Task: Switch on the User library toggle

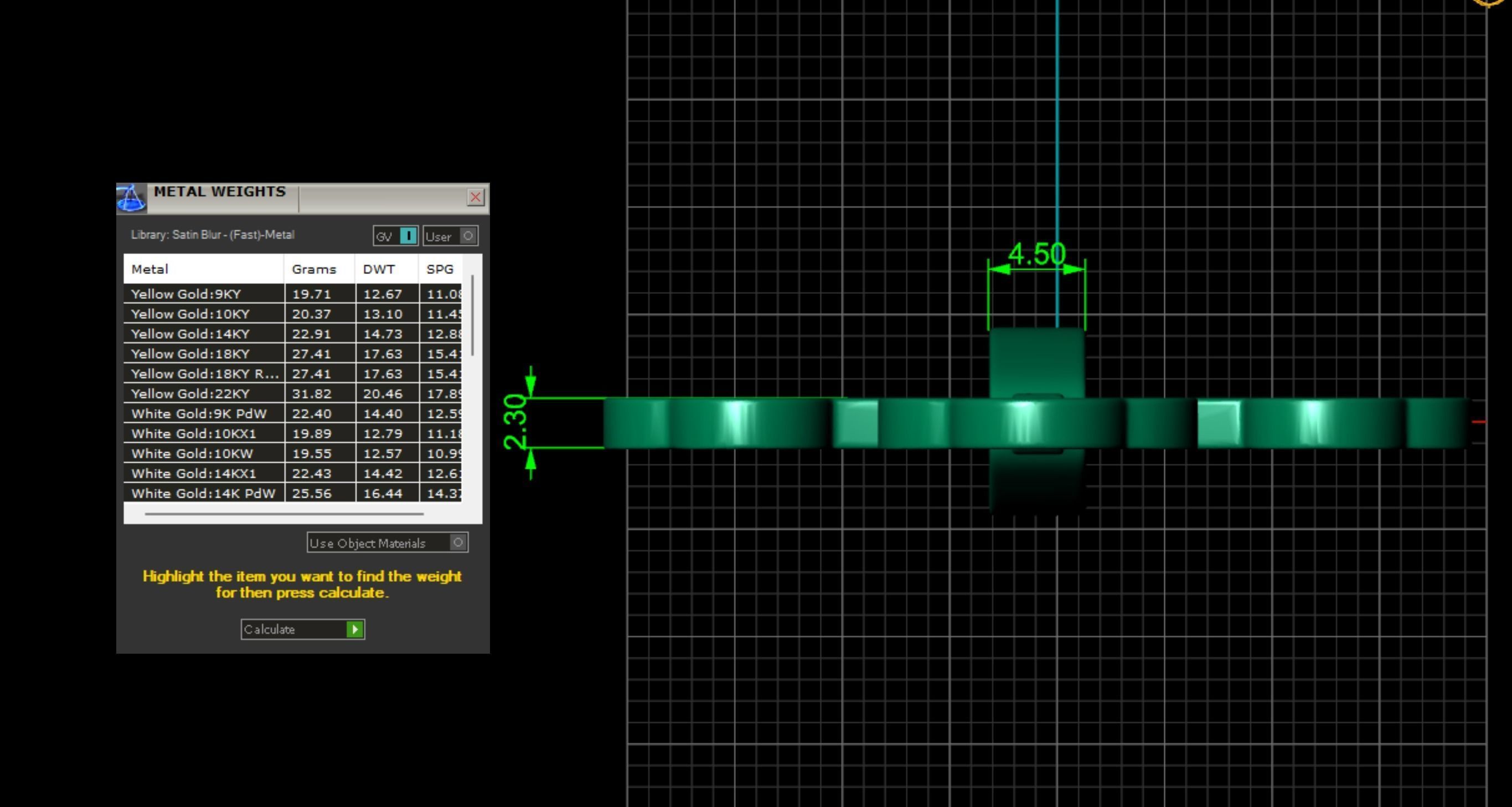Action: (x=467, y=236)
